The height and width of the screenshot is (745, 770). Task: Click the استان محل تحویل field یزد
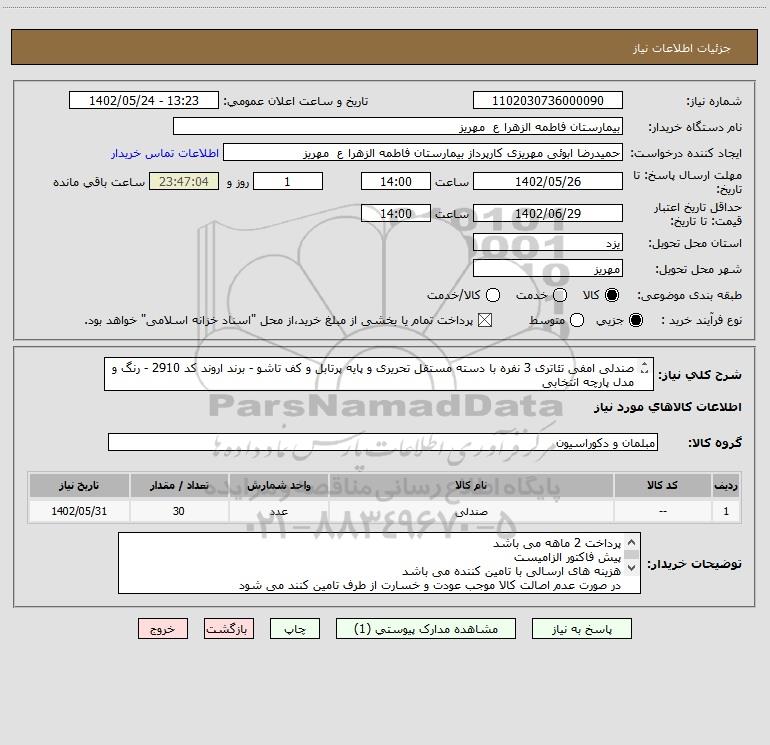pos(548,242)
